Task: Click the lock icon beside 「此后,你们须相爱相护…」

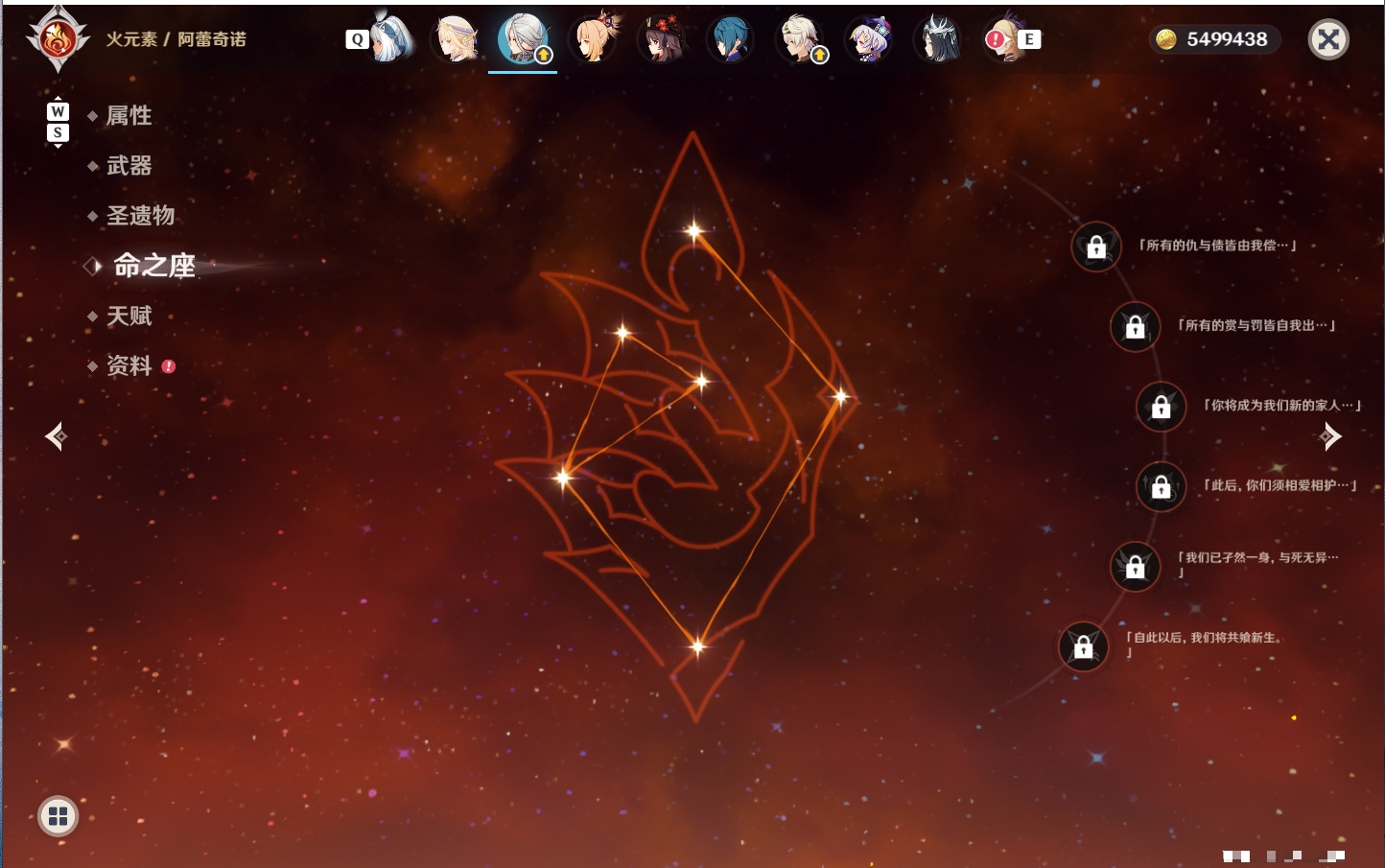Action: coord(1161,487)
